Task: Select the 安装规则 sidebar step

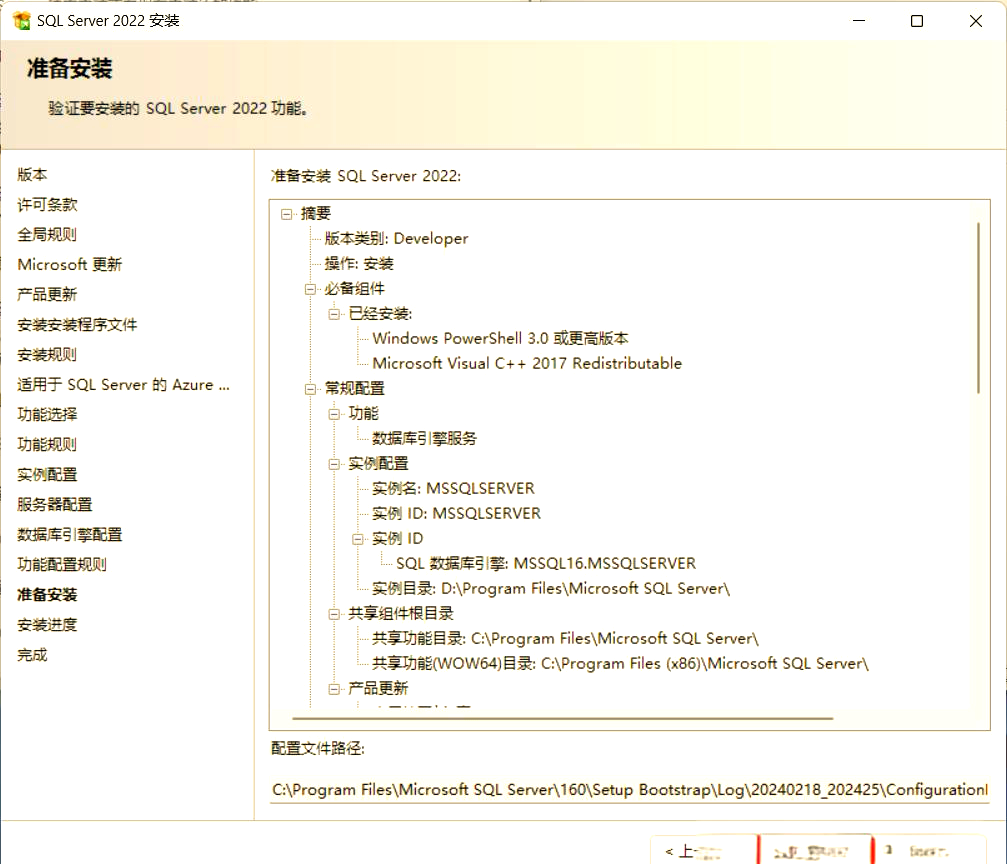Action: coord(47,355)
